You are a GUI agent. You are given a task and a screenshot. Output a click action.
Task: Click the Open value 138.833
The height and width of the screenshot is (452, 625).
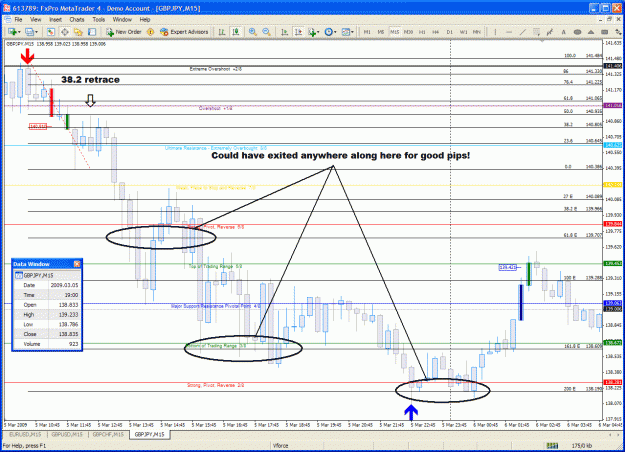pos(69,305)
